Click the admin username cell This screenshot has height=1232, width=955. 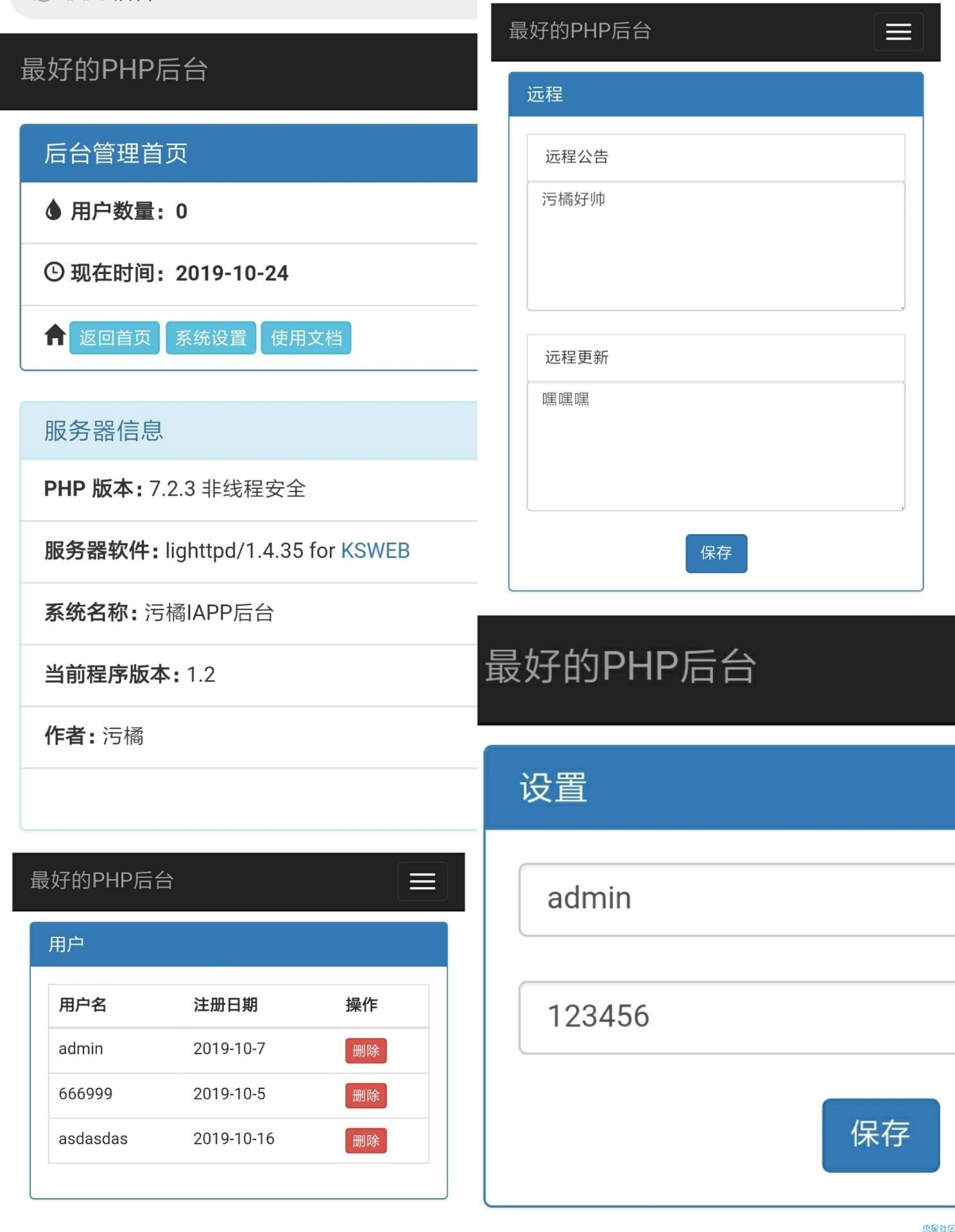point(81,1048)
